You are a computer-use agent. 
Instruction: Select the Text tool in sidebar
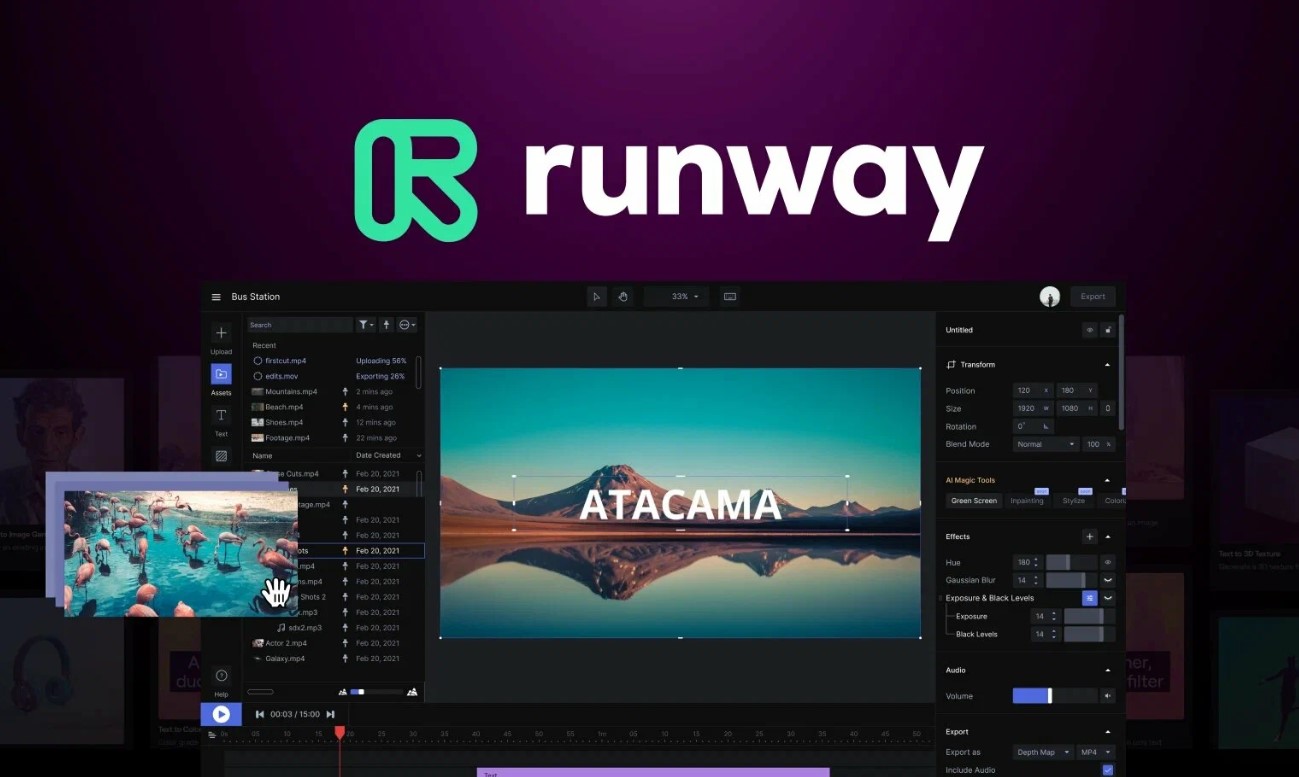(221, 415)
